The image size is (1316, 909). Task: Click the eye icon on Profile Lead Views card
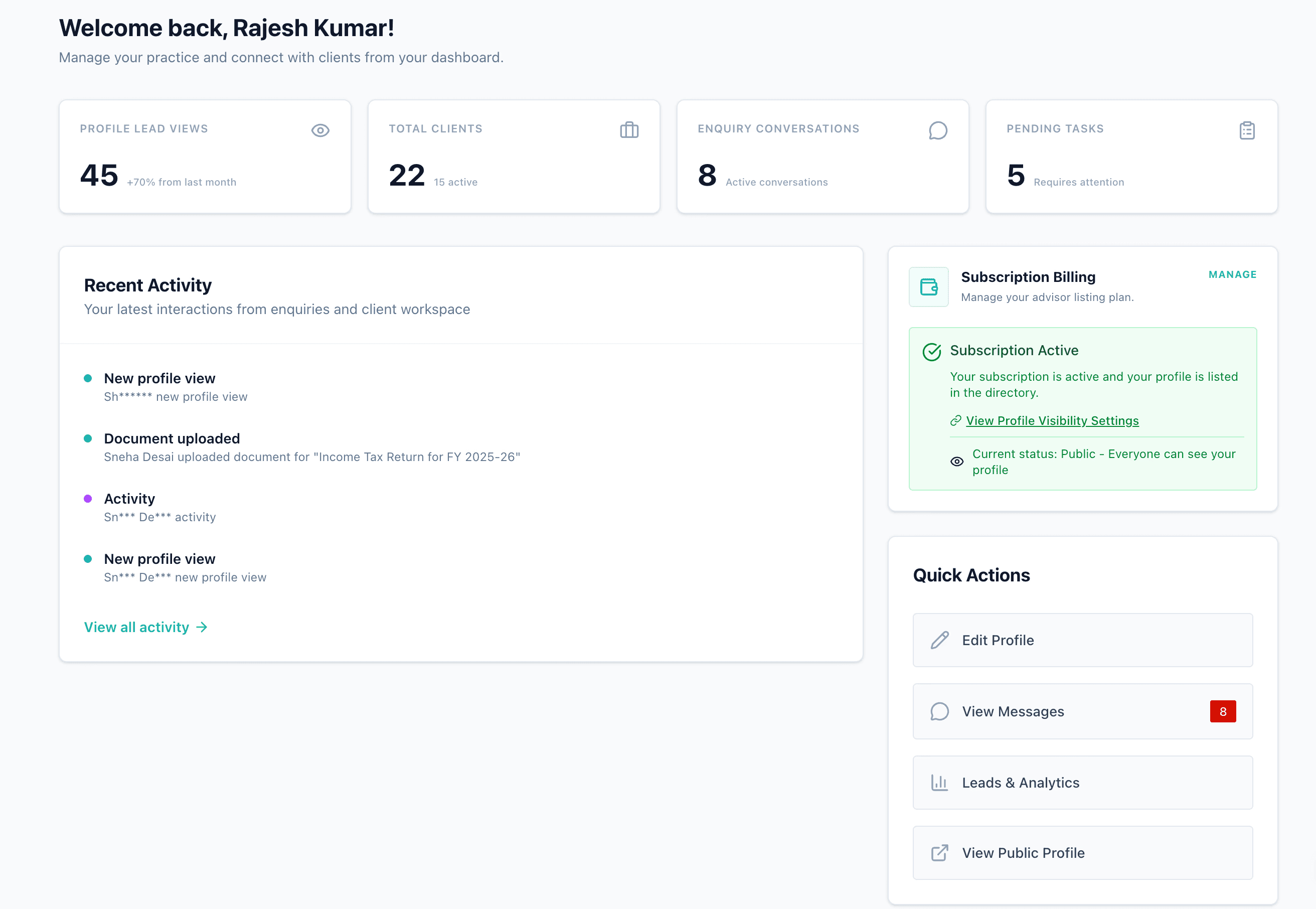point(320,130)
